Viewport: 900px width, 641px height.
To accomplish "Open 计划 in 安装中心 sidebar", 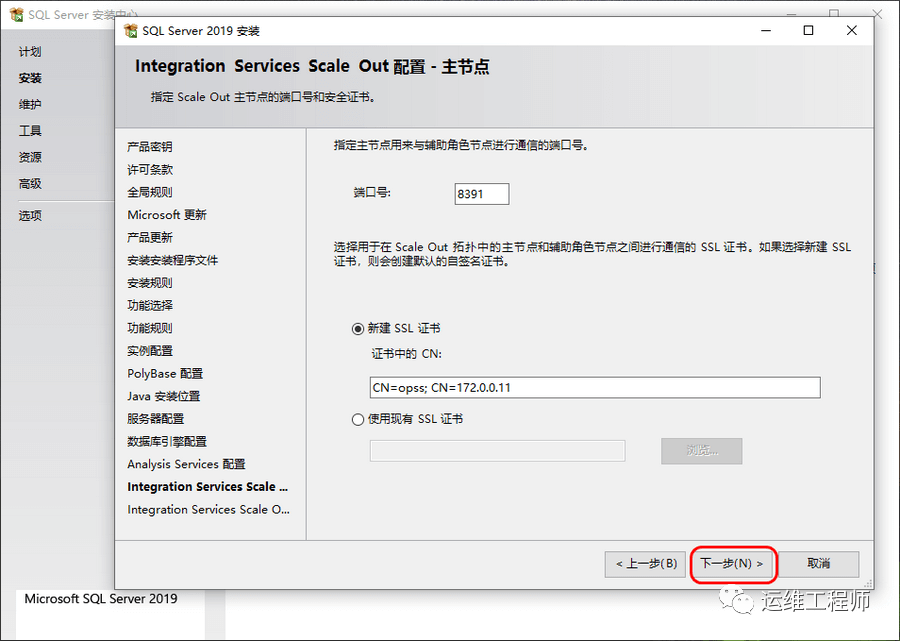I will 30,52.
